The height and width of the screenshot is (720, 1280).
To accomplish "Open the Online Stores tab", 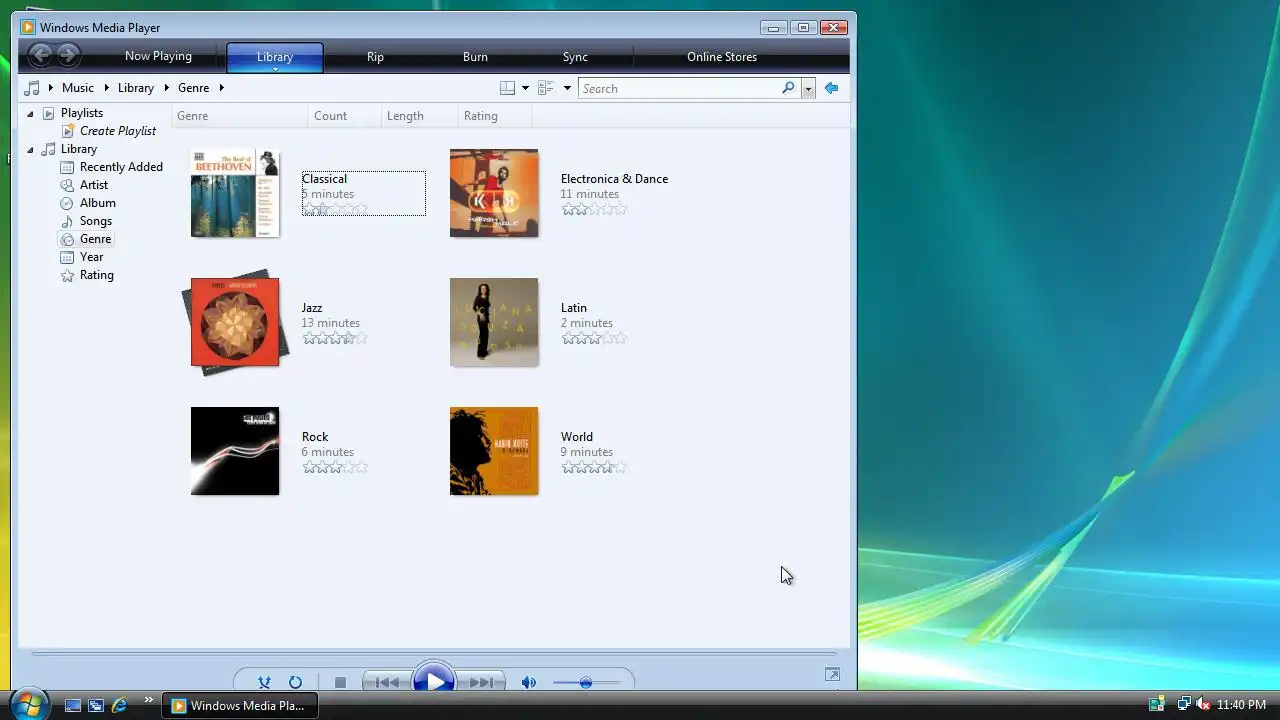I will click(722, 57).
